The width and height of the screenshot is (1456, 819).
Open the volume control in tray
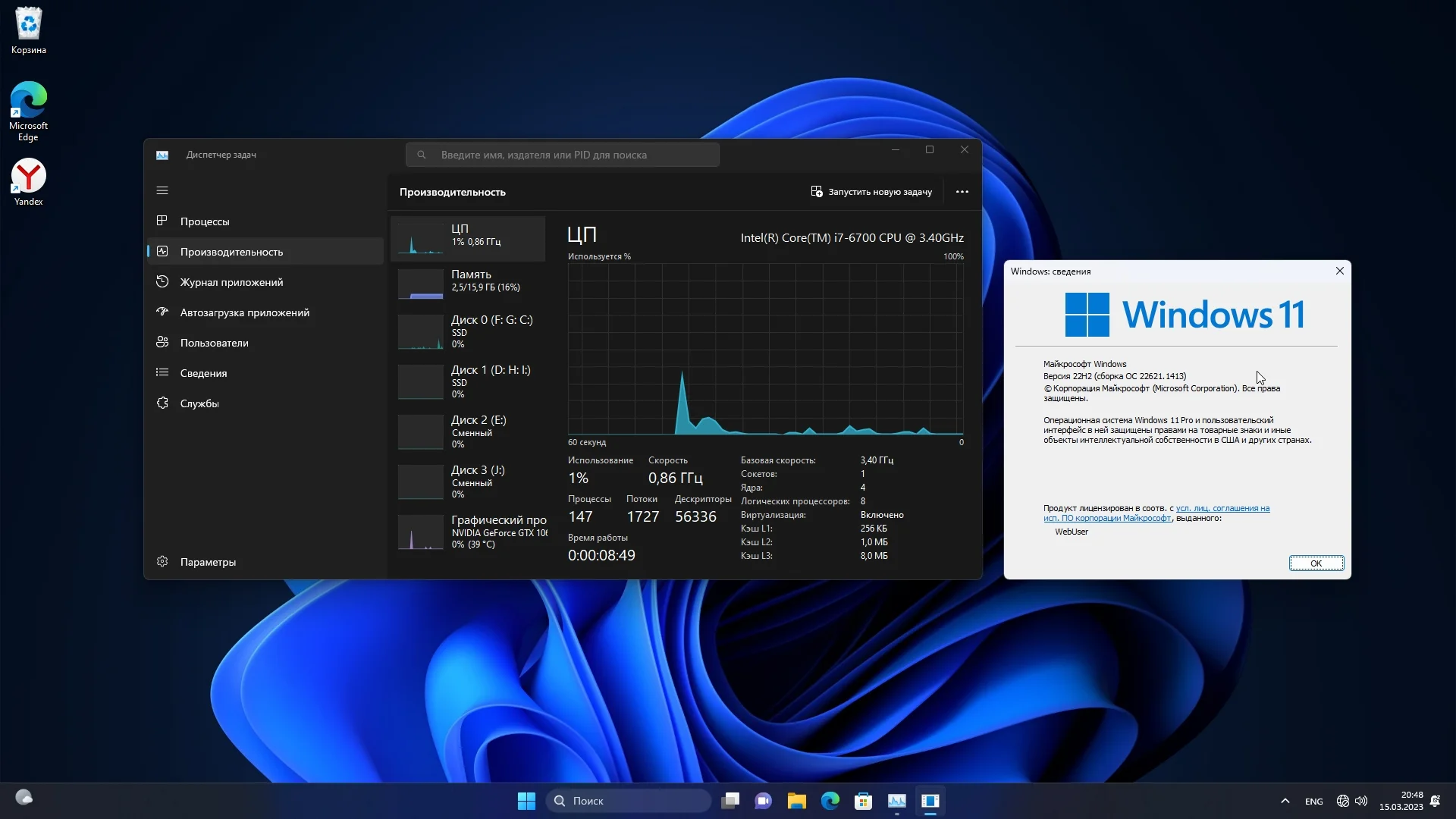1361,801
